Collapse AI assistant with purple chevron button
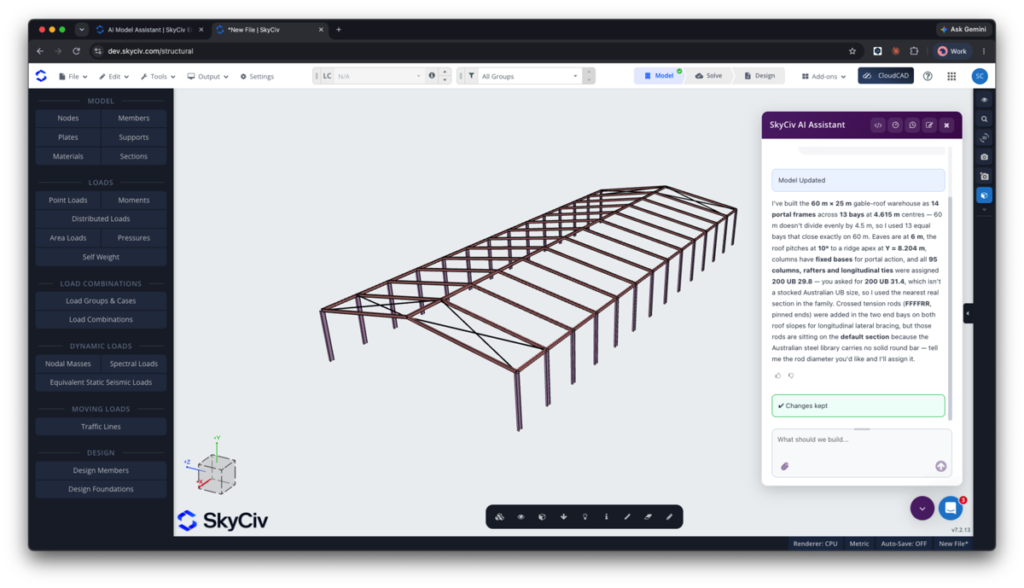Image resolution: width=1024 pixels, height=588 pixels. coord(922,508)
